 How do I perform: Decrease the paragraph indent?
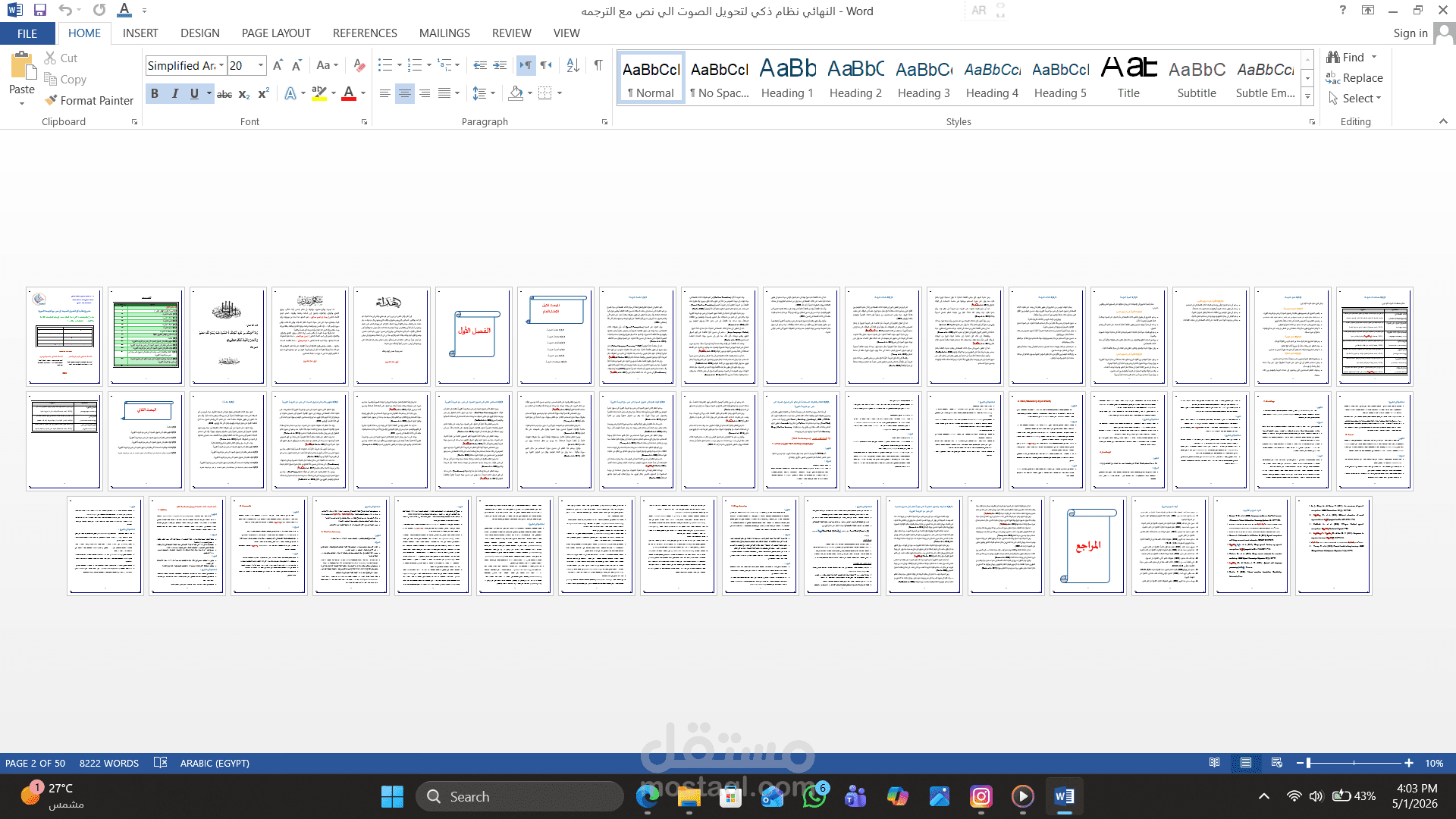tap(480, 65)
